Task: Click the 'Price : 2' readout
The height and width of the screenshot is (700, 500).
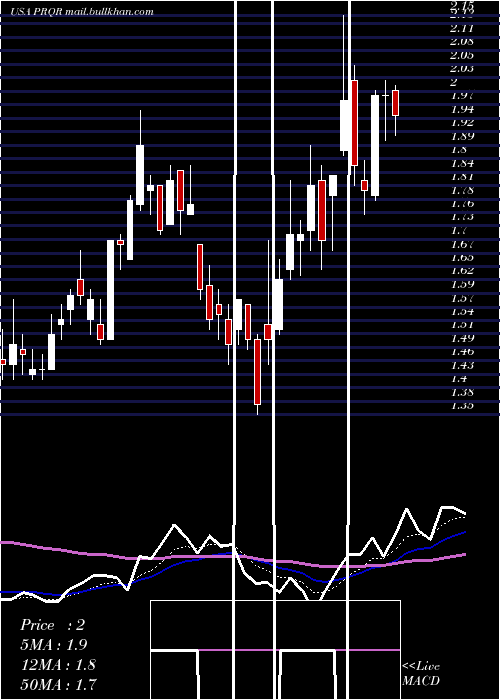Action: click(x=53, y=625)
